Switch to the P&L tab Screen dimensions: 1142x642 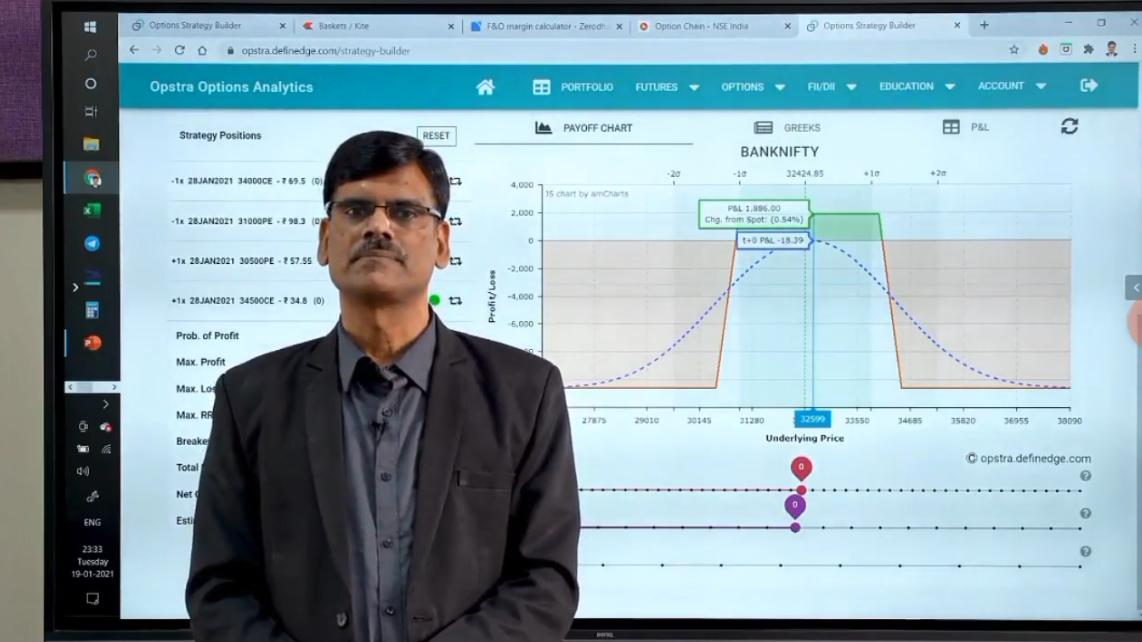pos(965,127)
